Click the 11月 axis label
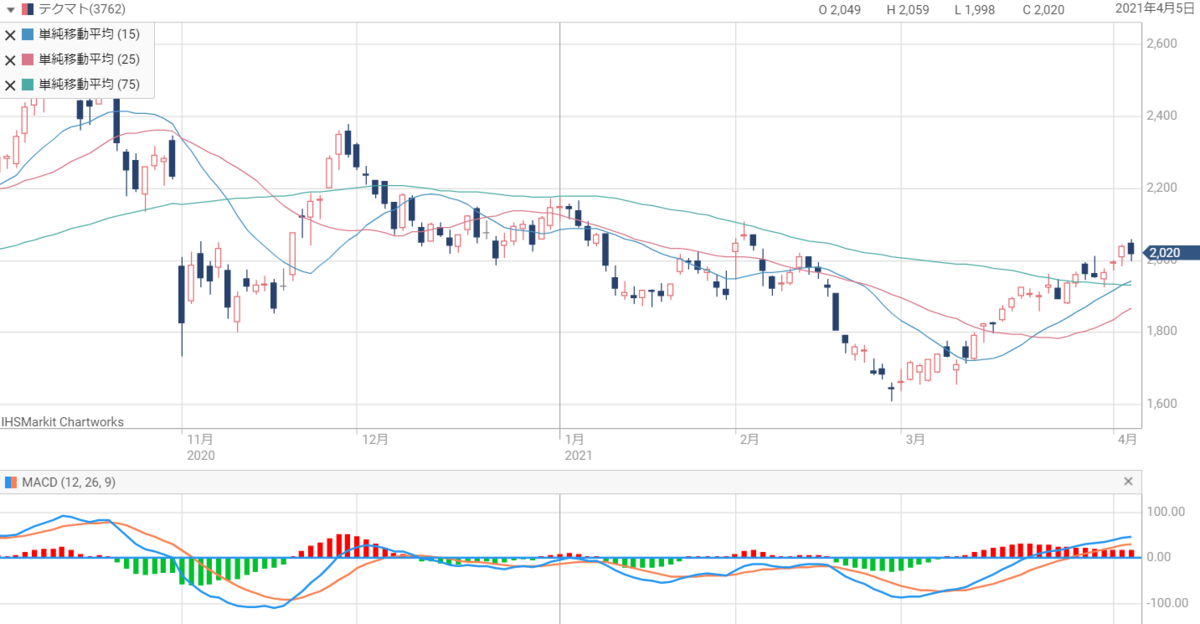This screenshot has width=1200, height=624. click(200, 439)
